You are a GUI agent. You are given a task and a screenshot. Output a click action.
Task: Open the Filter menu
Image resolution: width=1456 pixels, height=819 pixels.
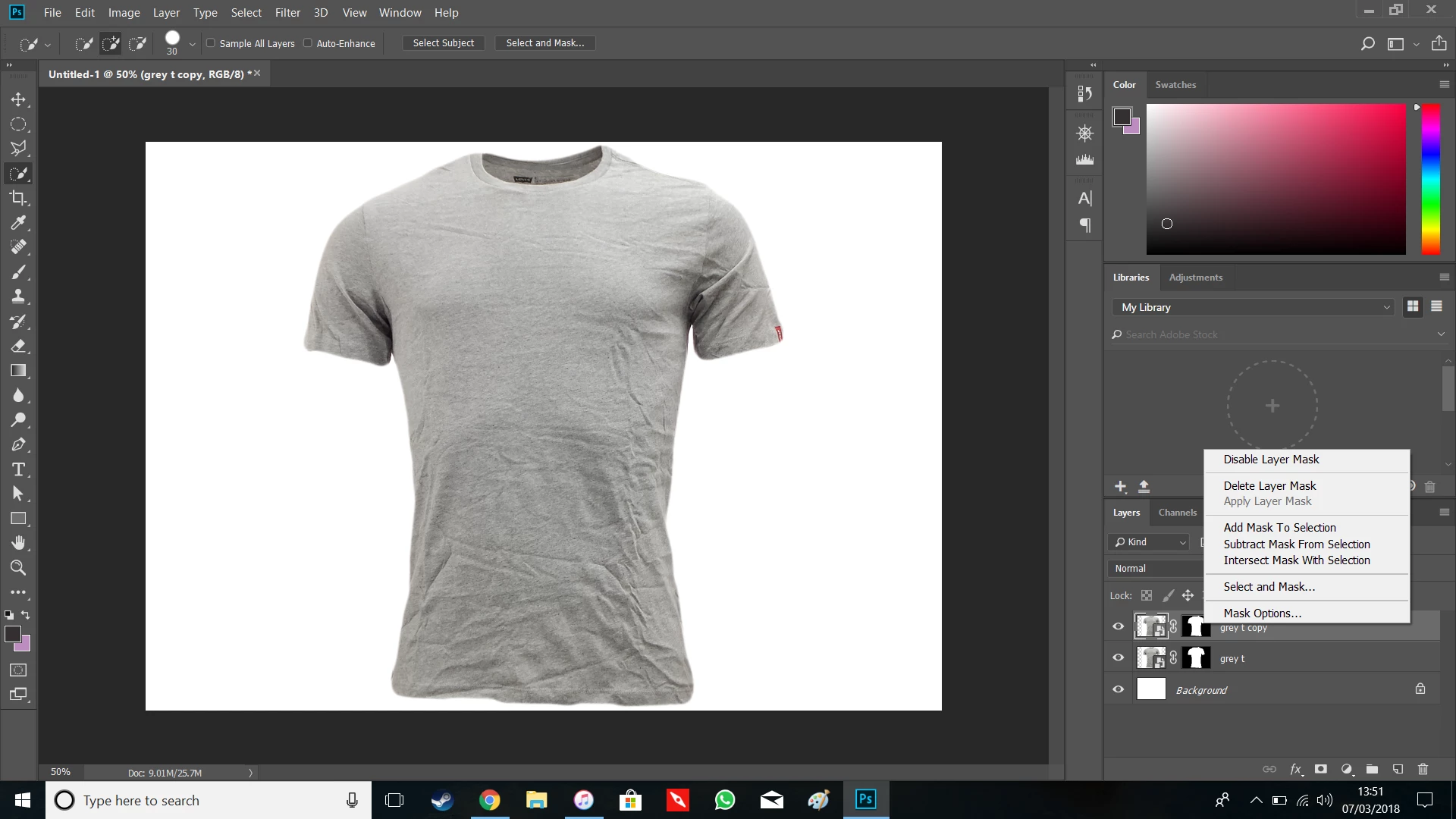(287, 13)
